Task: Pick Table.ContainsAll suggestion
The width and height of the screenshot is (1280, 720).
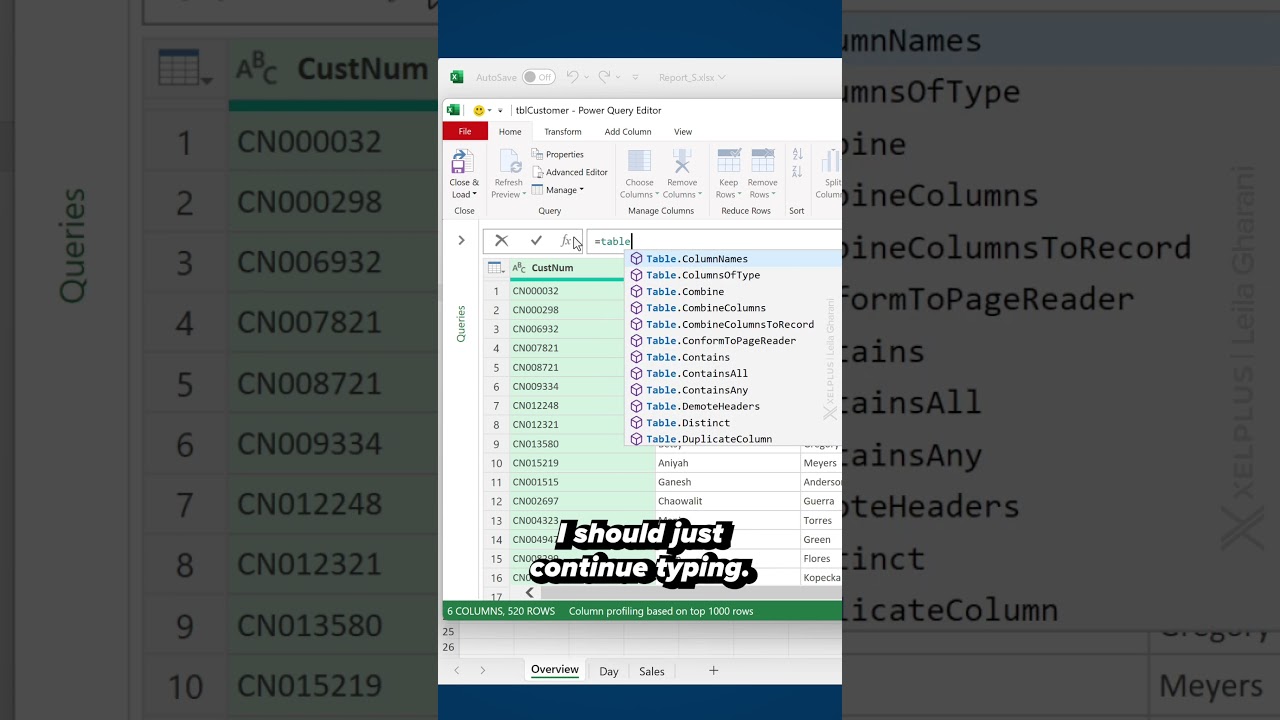Action: (733, 374)
